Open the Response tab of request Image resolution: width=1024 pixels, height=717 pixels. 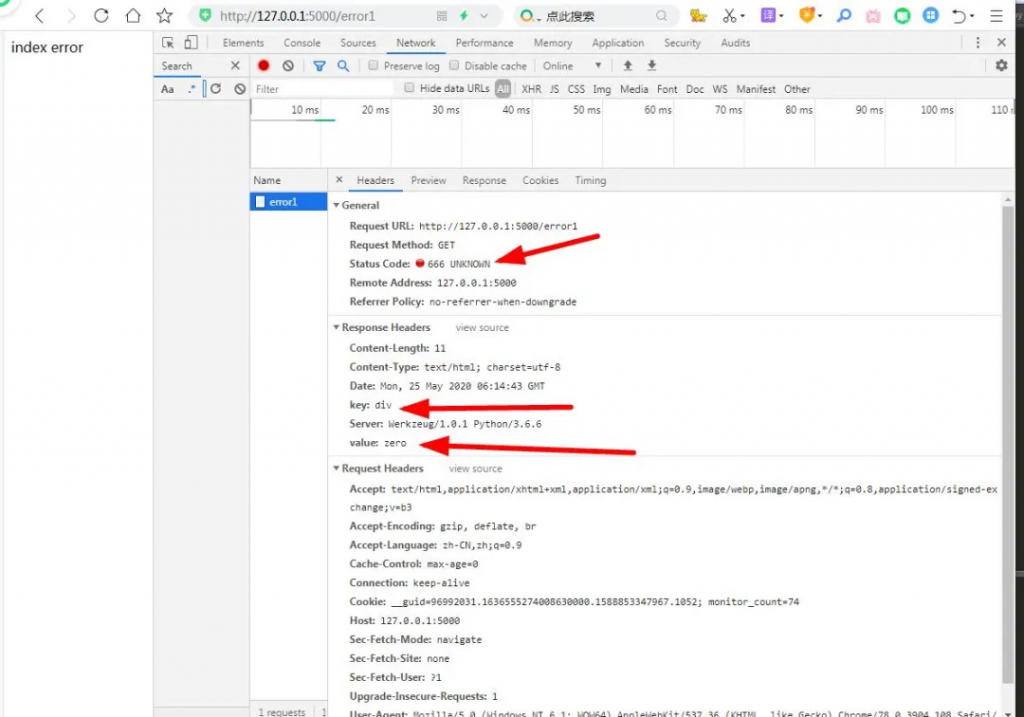484,181
